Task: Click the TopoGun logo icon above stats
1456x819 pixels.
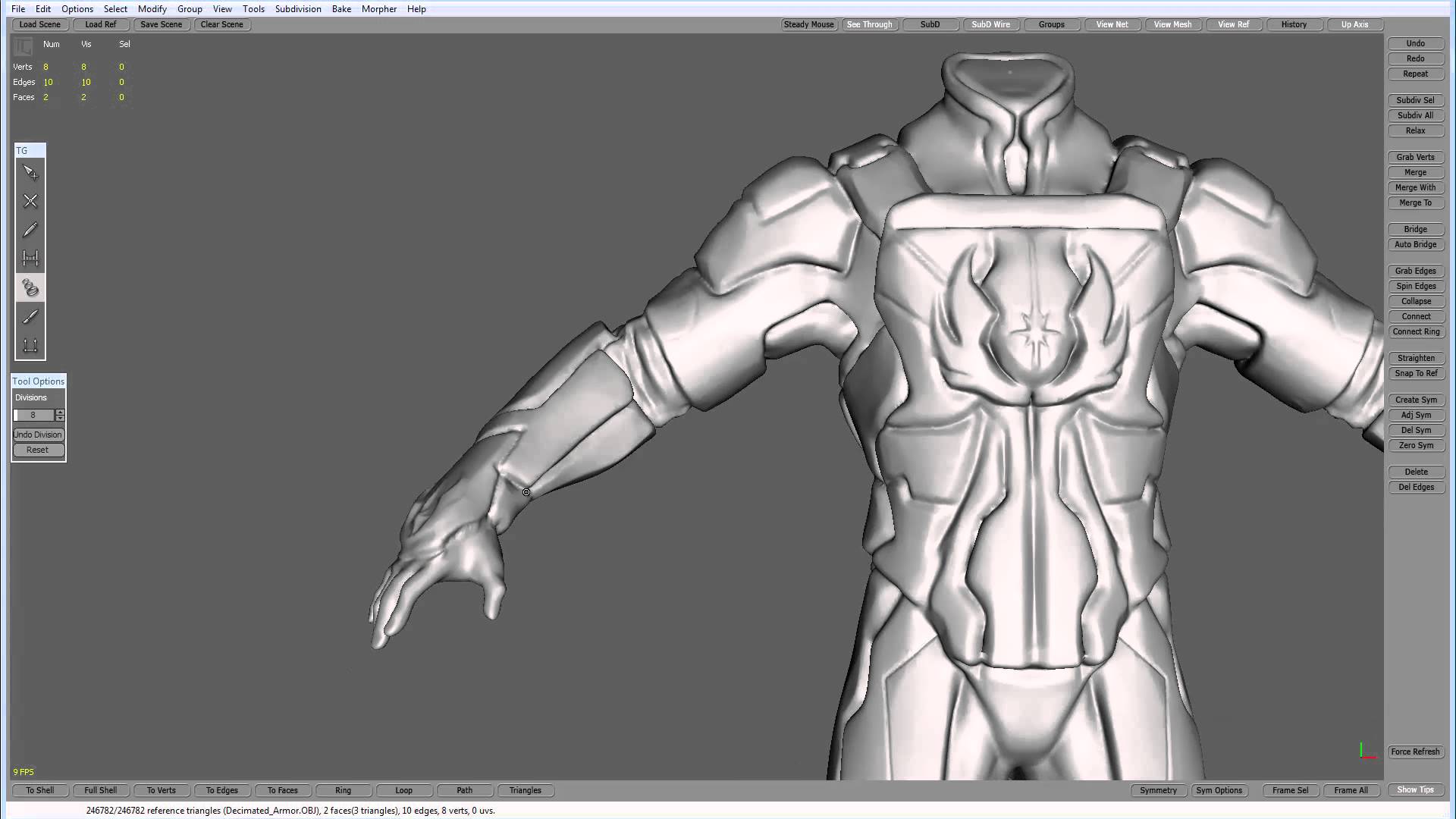Action: (x=23, y=47)
